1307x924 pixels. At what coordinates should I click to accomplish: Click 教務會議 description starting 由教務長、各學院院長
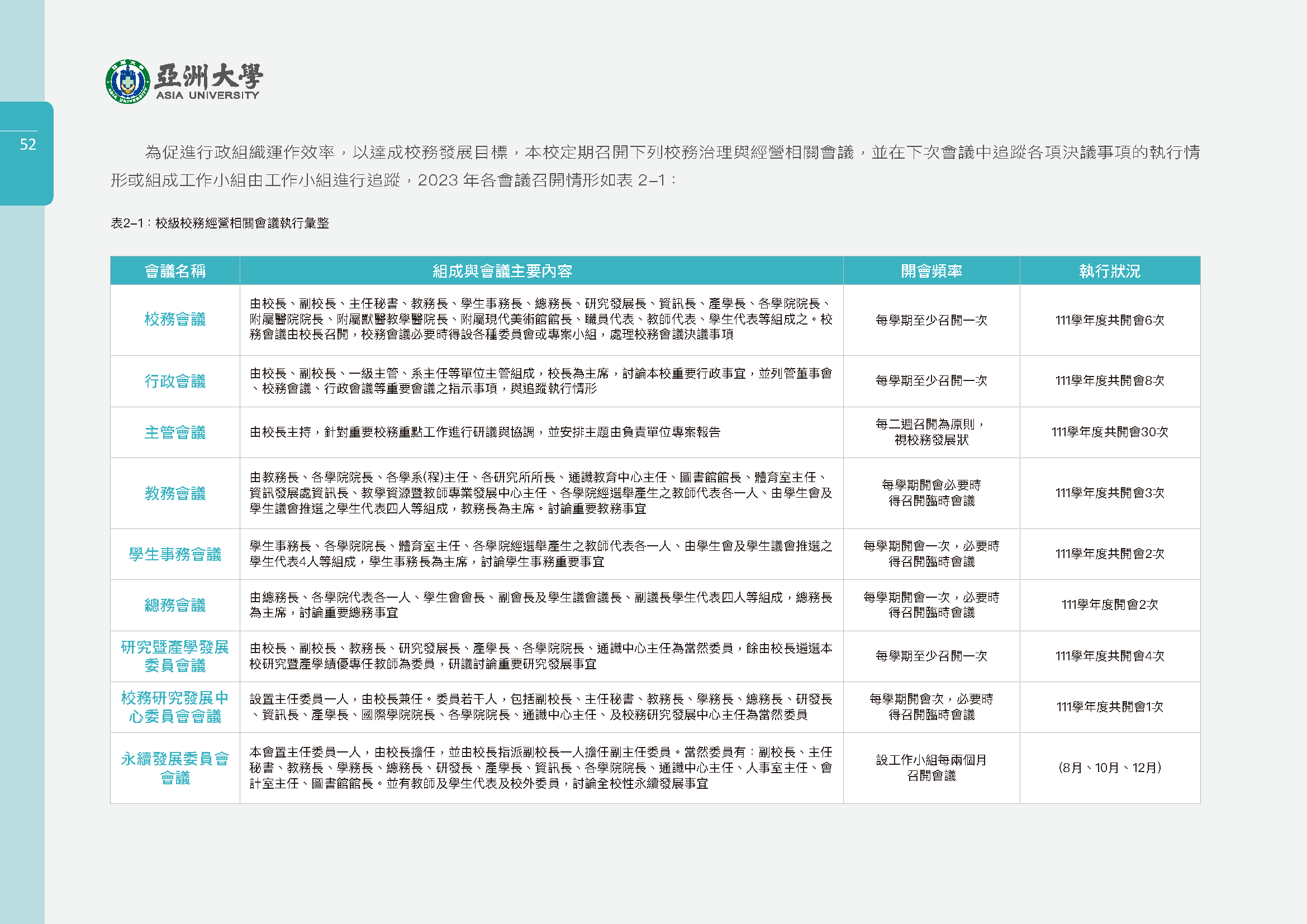tap(541, 493)
